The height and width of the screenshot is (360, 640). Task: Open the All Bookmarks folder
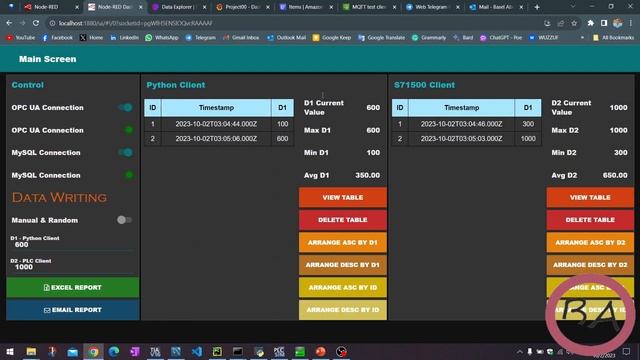[x=613, y=38]
